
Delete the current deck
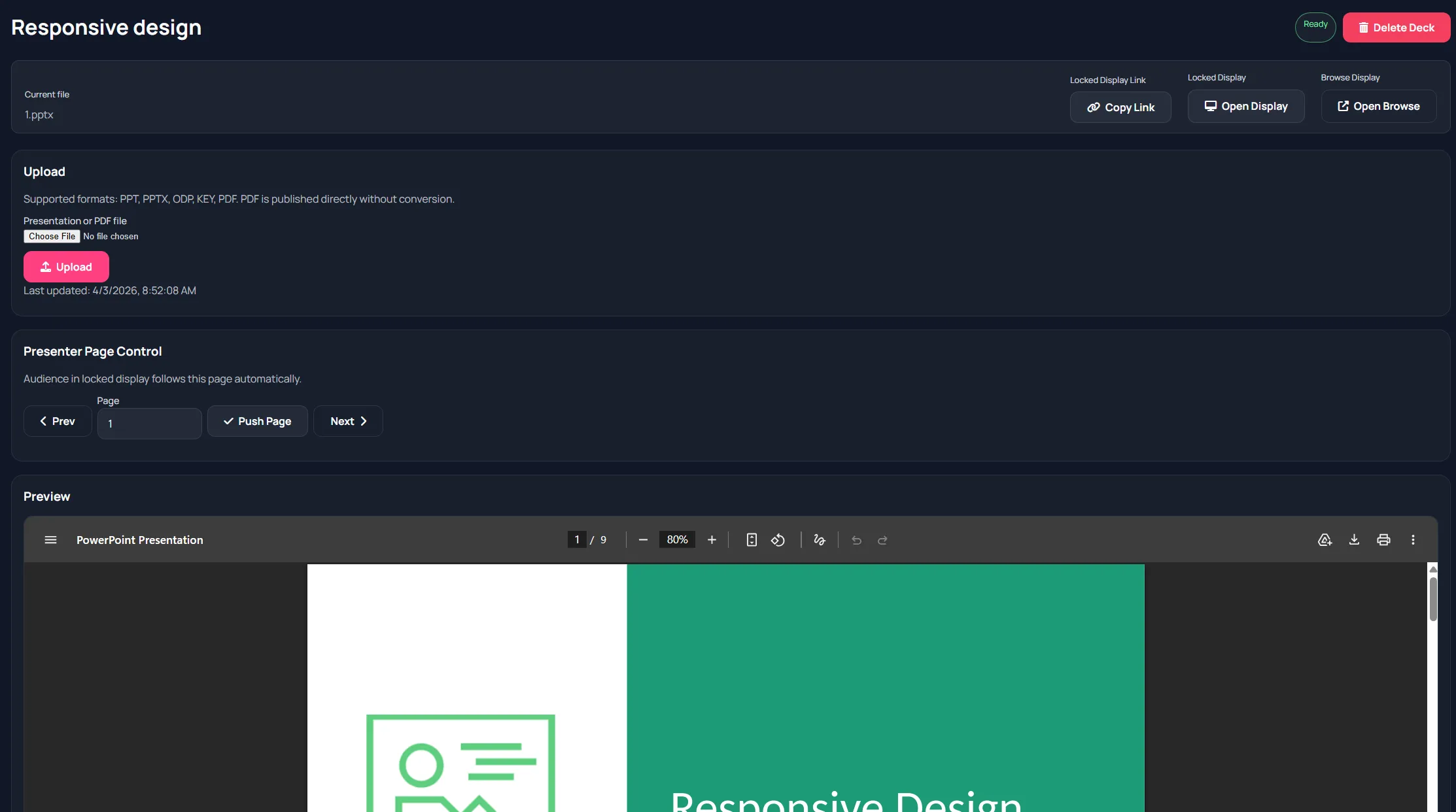click(1396, 27)
